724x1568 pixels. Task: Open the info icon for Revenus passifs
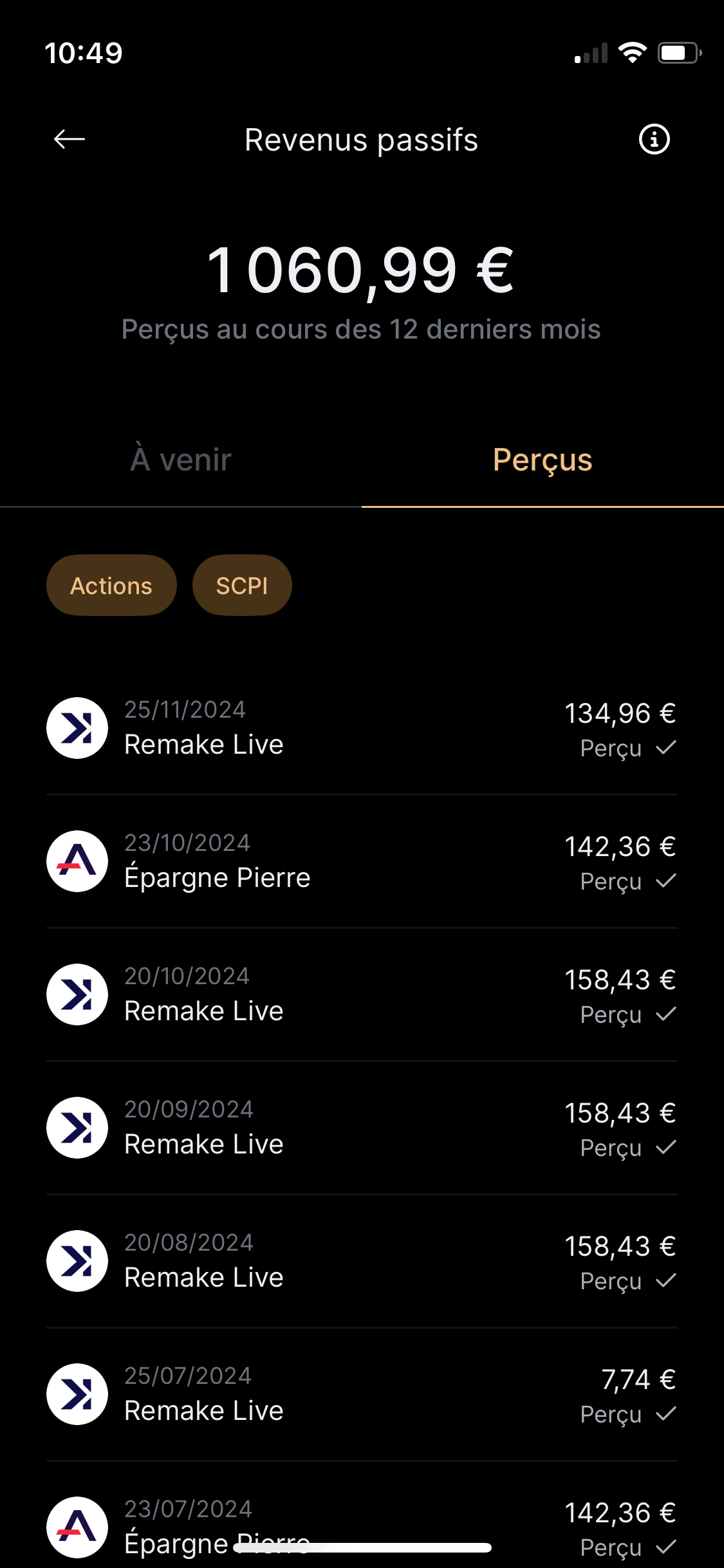[x=654, y=139]
